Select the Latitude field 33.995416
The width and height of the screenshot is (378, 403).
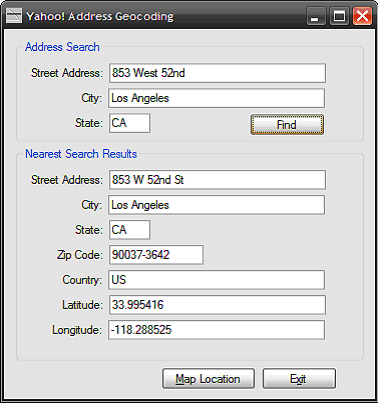pyautogui.click(x=217, y=305)
